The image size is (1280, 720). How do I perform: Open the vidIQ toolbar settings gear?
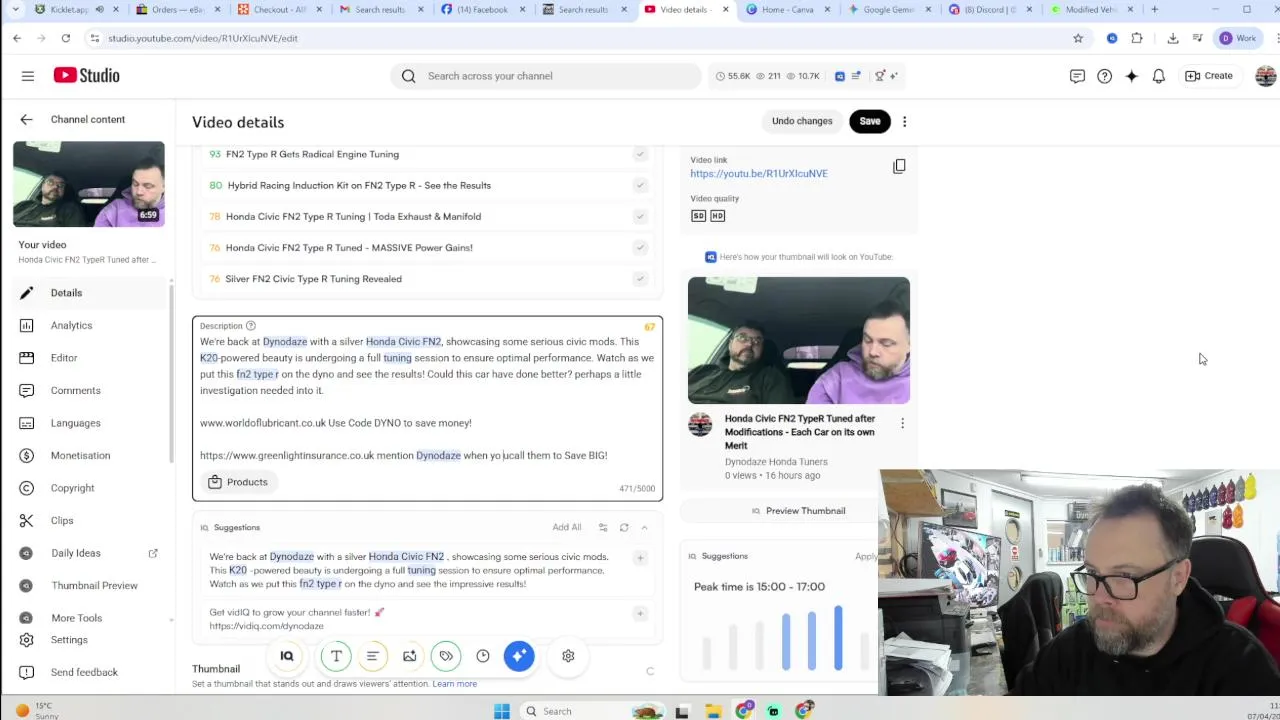point(568,656)
